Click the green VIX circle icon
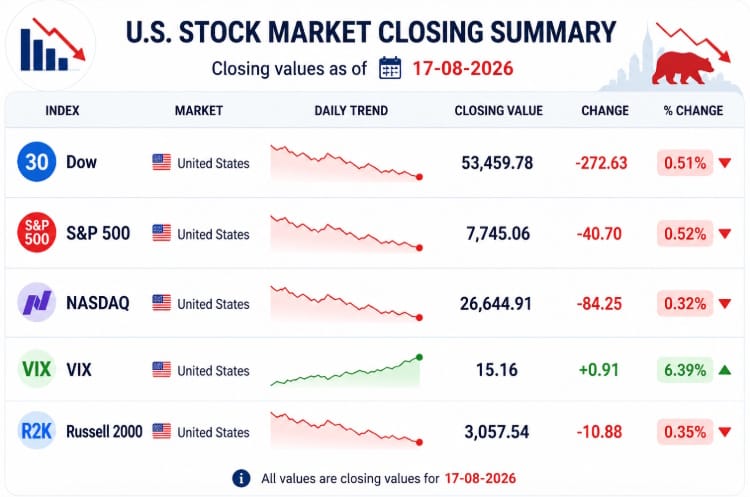This screenshot has height=497, width=750. 36,369
